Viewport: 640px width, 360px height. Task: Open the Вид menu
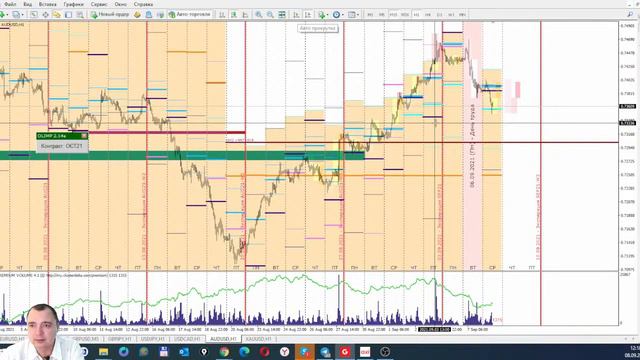(27, 4)
